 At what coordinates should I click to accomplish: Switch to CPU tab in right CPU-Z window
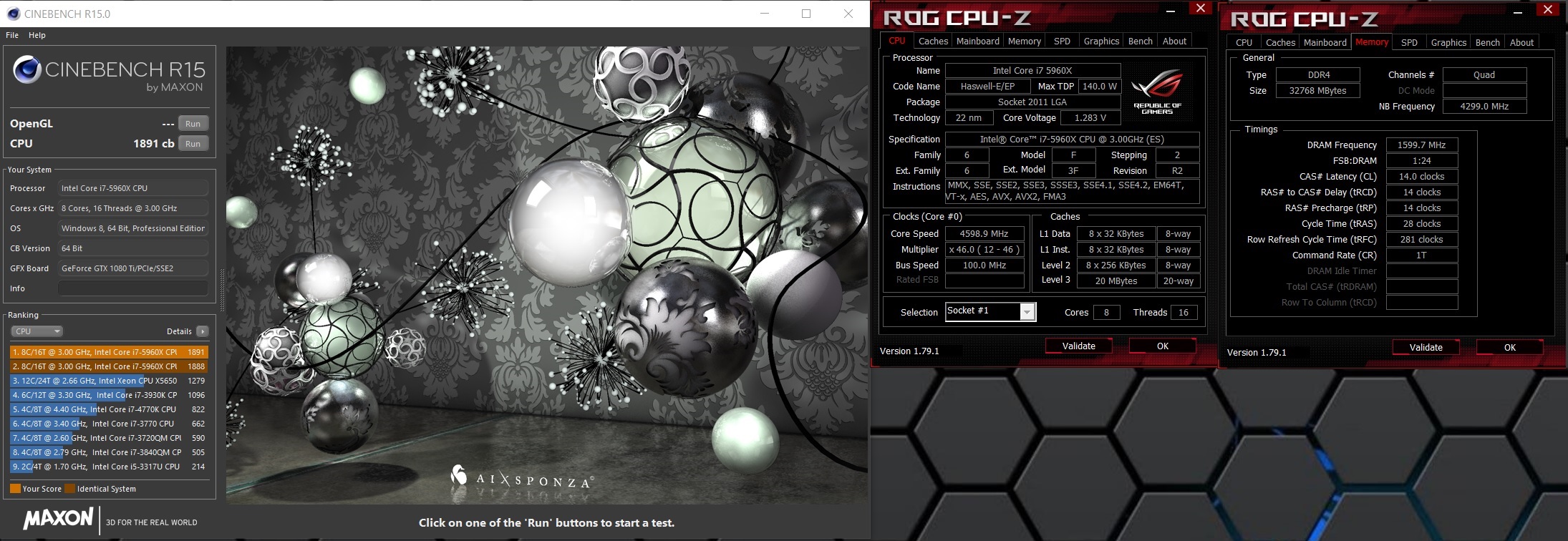coord(1244,43)
